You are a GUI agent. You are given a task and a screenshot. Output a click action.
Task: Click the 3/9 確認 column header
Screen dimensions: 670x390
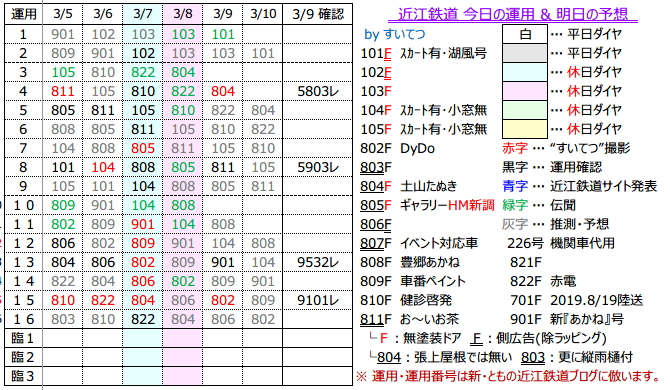pyautogui.click(x=318, y=14)
